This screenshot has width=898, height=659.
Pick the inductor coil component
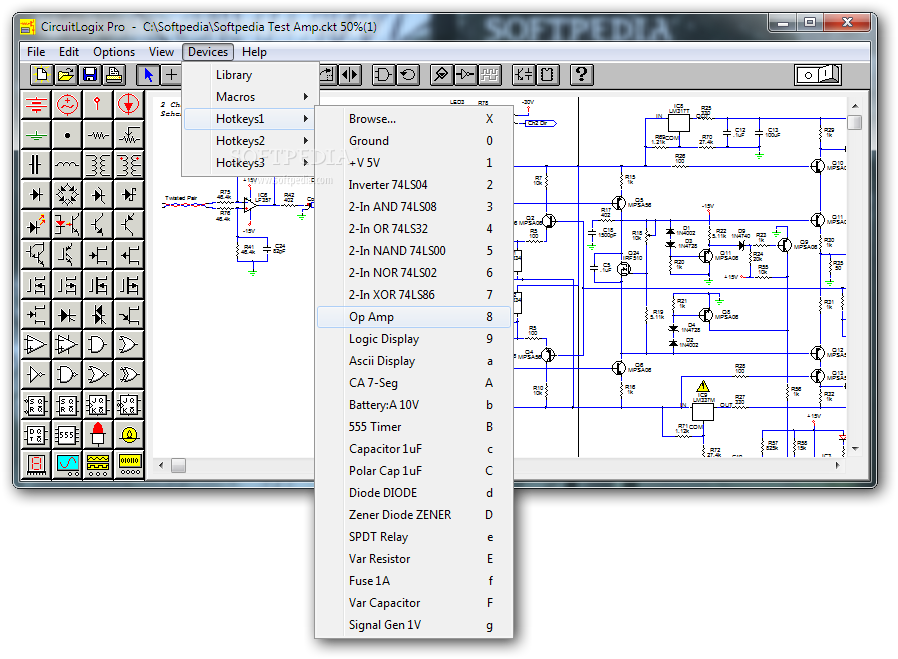tap(67, 164)
